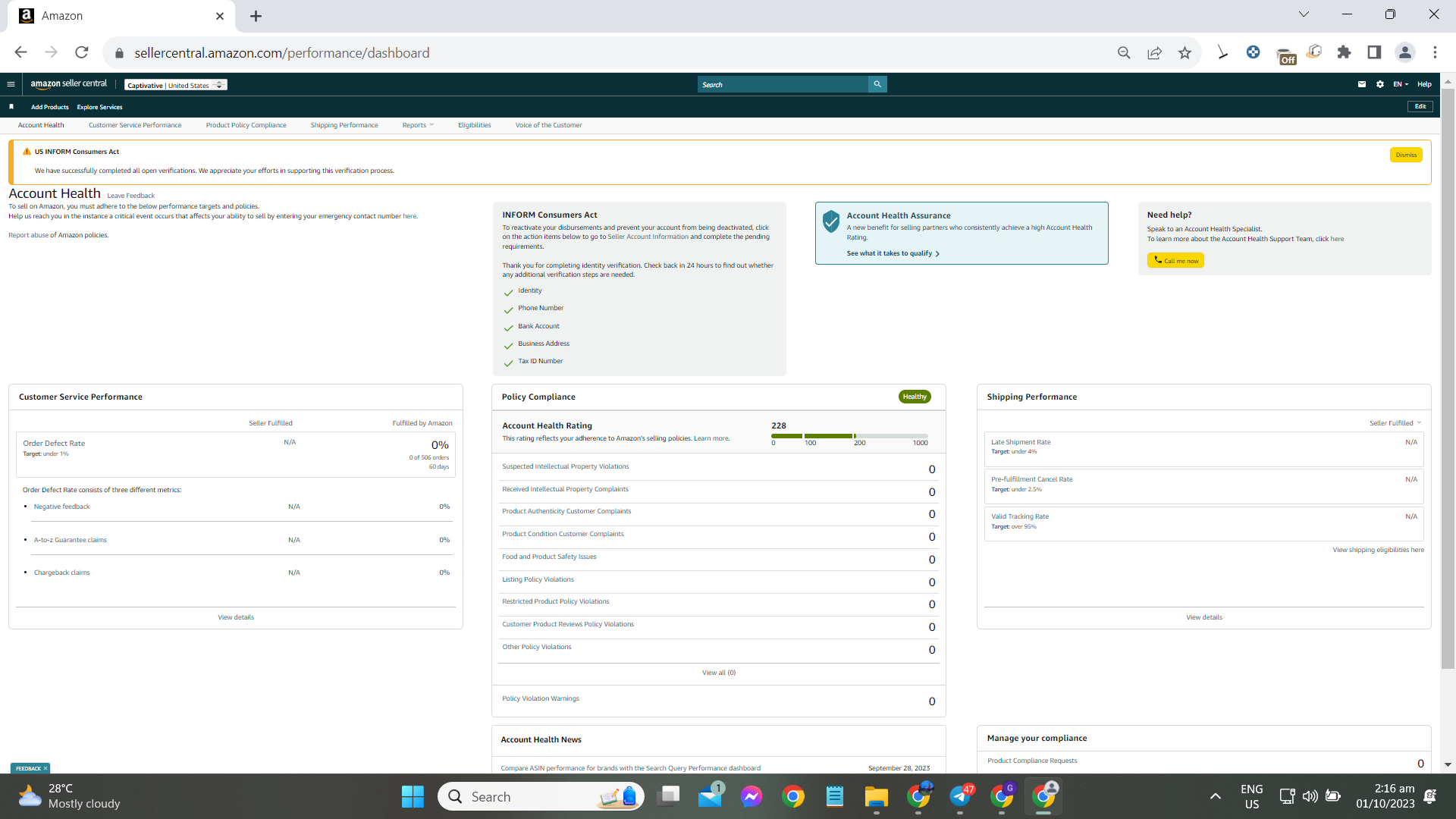Click View shipping eligibilities here
The width and height of the screenshot is (1456, 819).
click(1378, 550)
